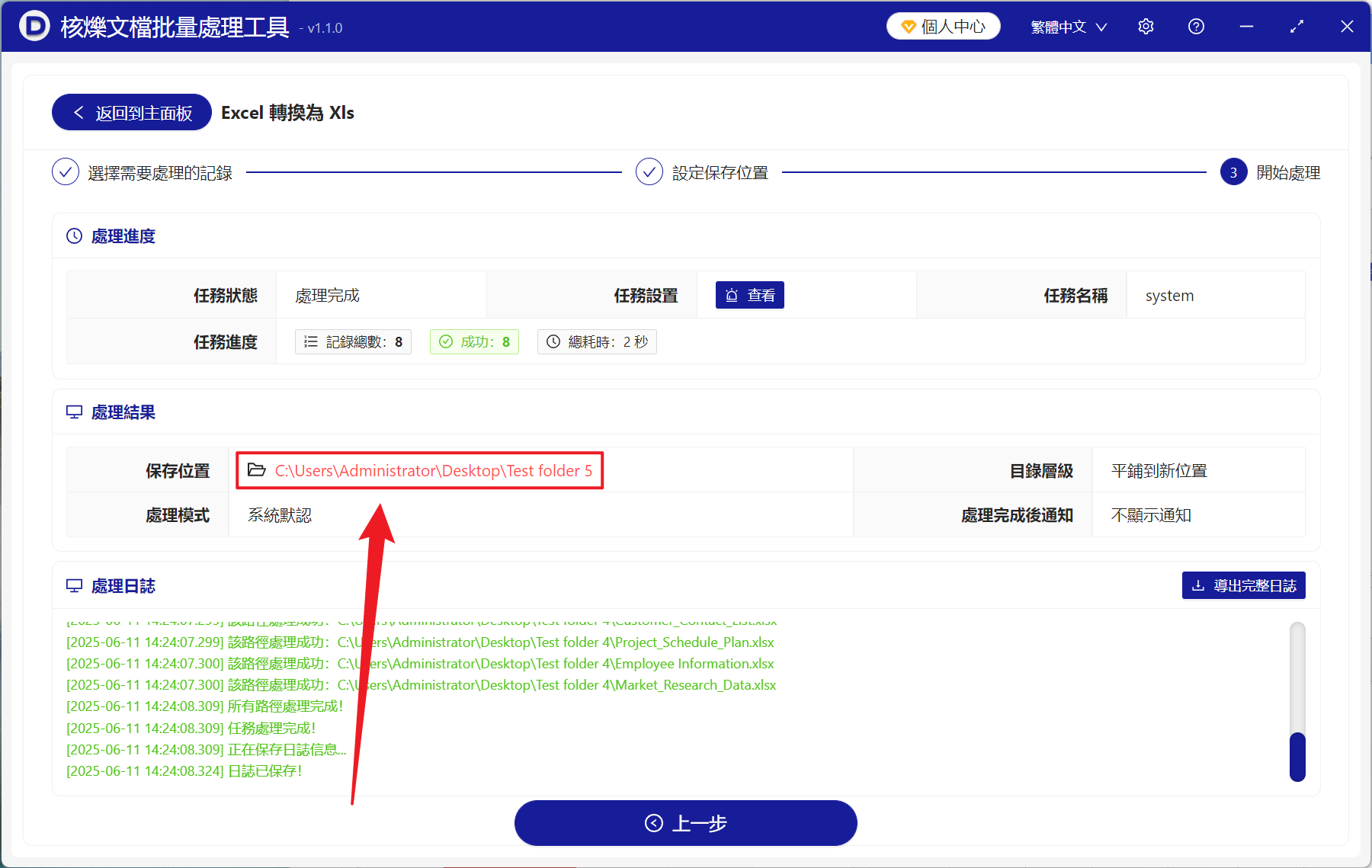Viewport: 1372px width, 868px height.
Task: Click the list icon in the 記錄總數 badge
Action: 310,341
